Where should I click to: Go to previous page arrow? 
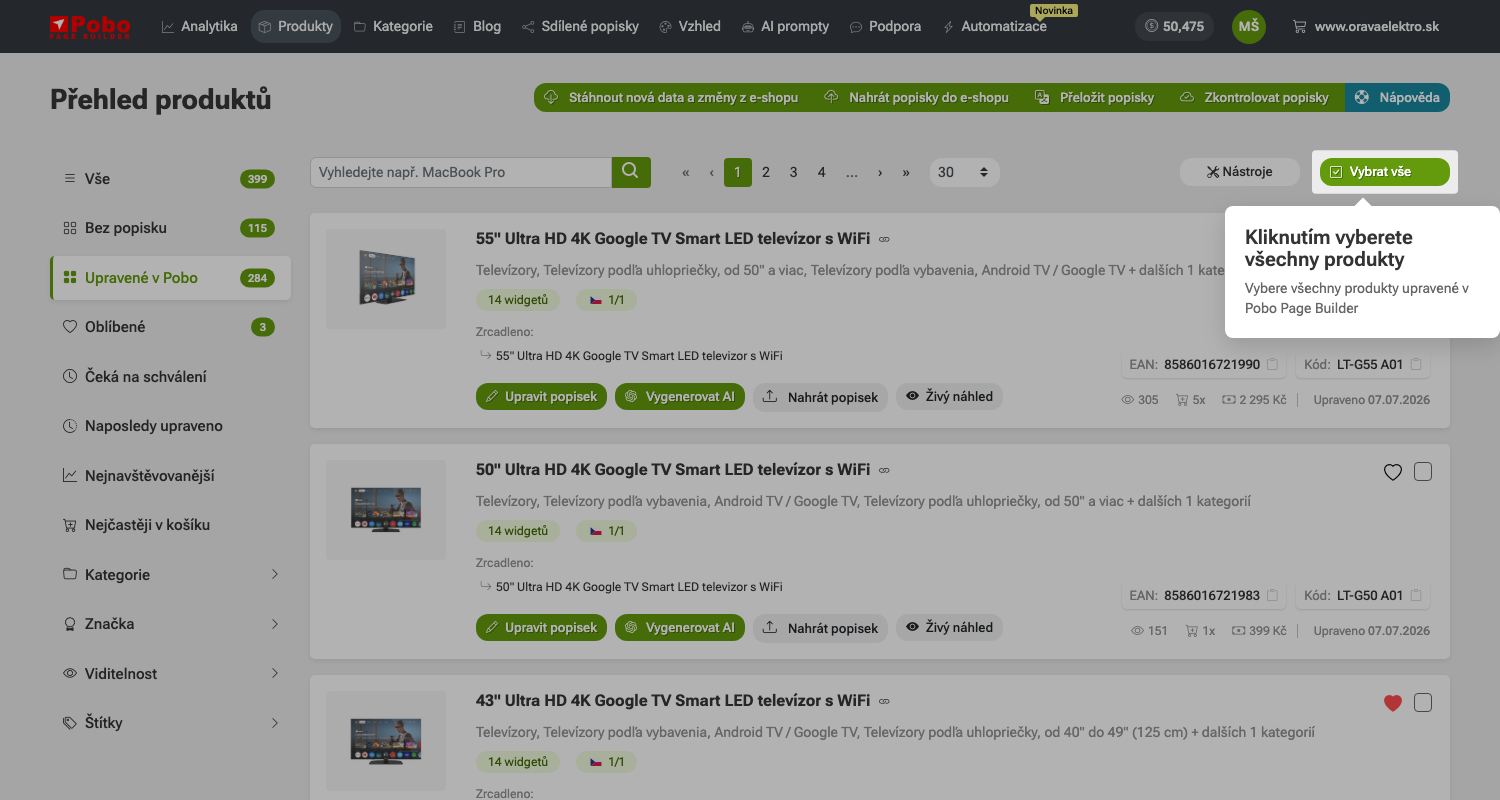pyautogui.click(x=712, y=172)
